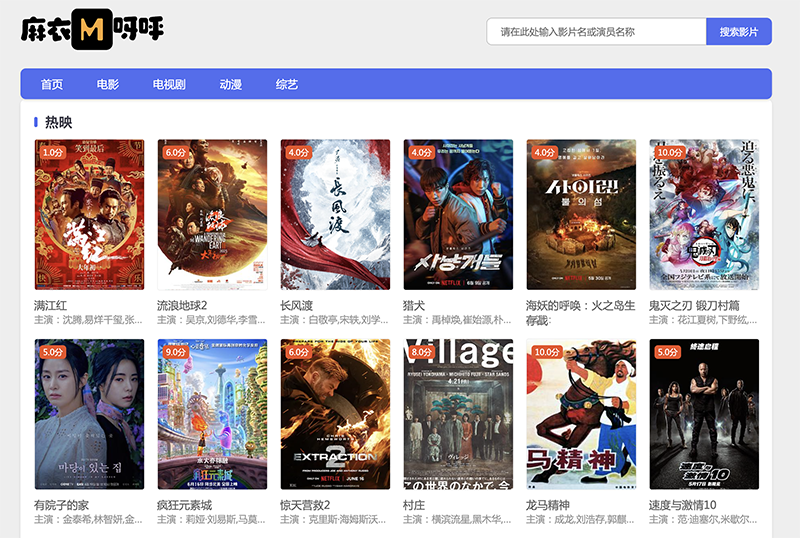800x538 pixels.
Task: Open the 首页 nav tab
Action: tap(52, 84)
